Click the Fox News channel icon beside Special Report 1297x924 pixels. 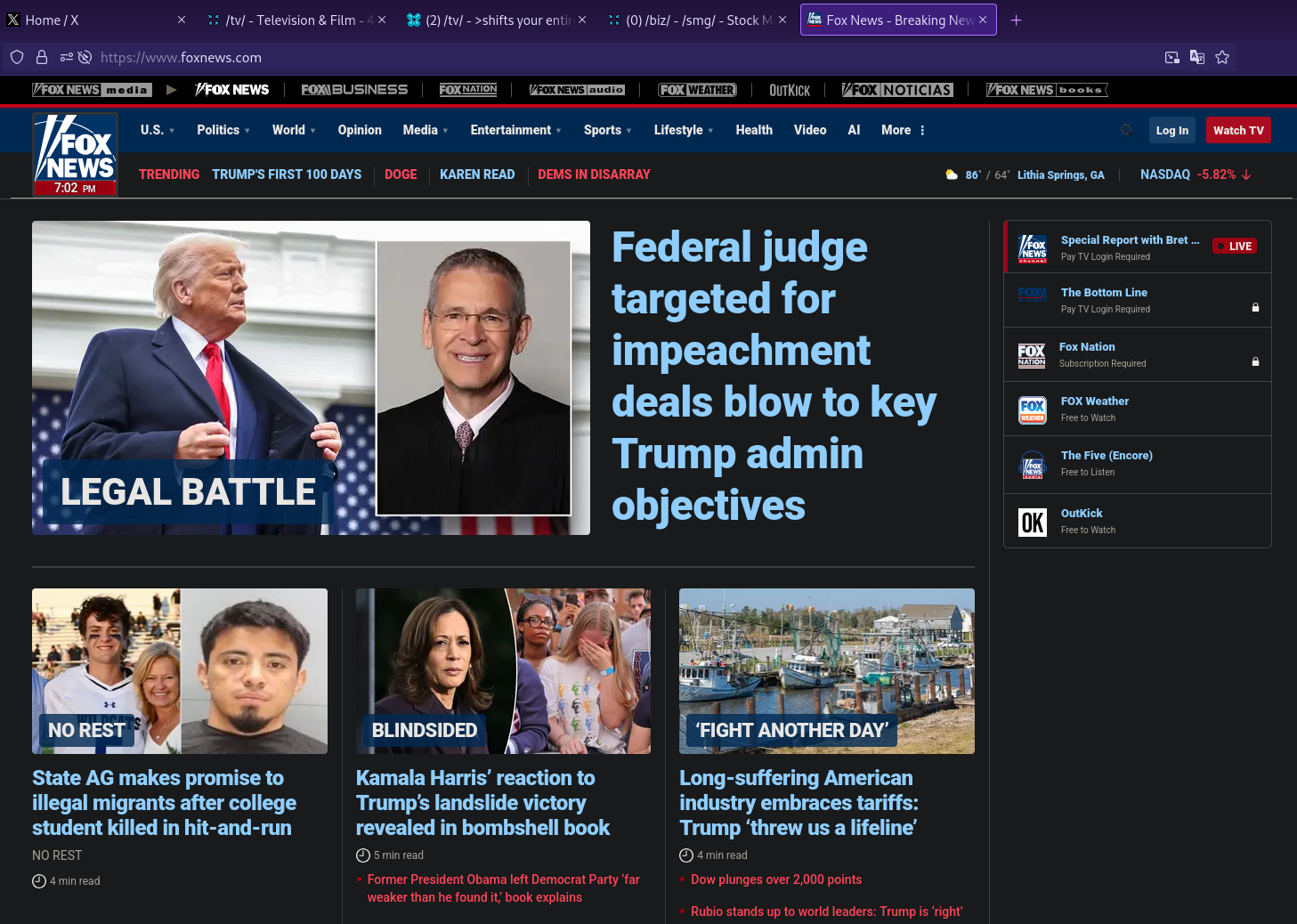coord(1033,247)
